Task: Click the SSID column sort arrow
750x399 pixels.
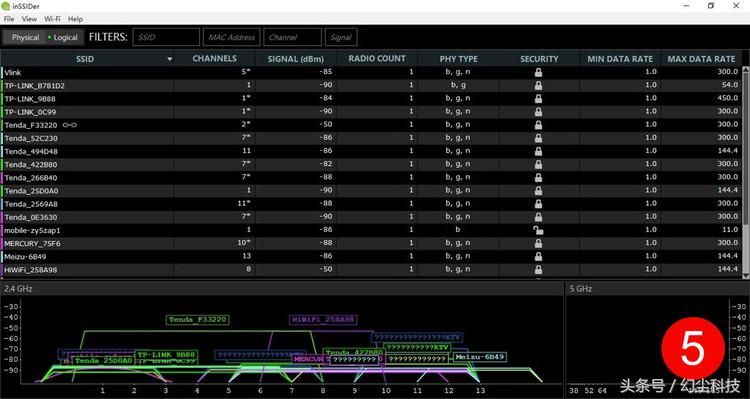Action: click(169, 59)
